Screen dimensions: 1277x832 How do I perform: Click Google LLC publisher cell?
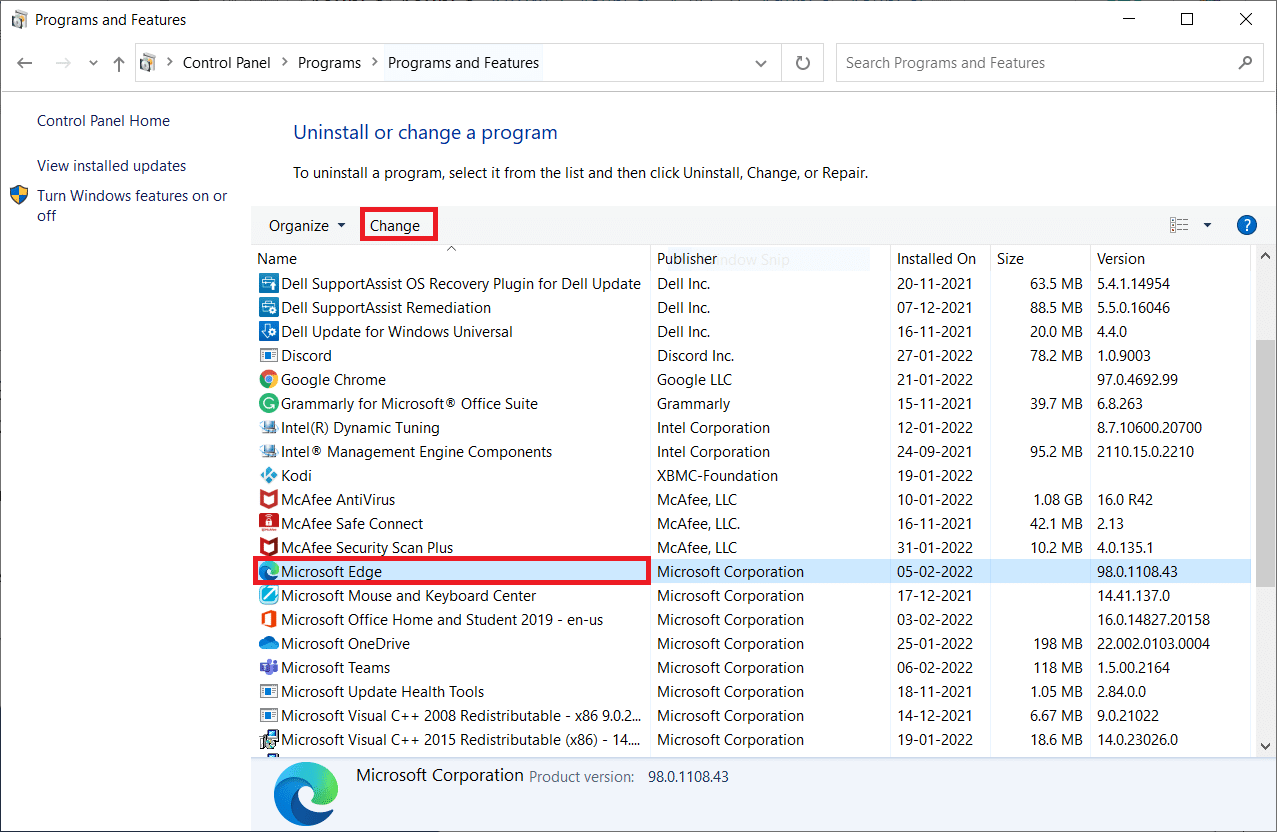(695, 380)
